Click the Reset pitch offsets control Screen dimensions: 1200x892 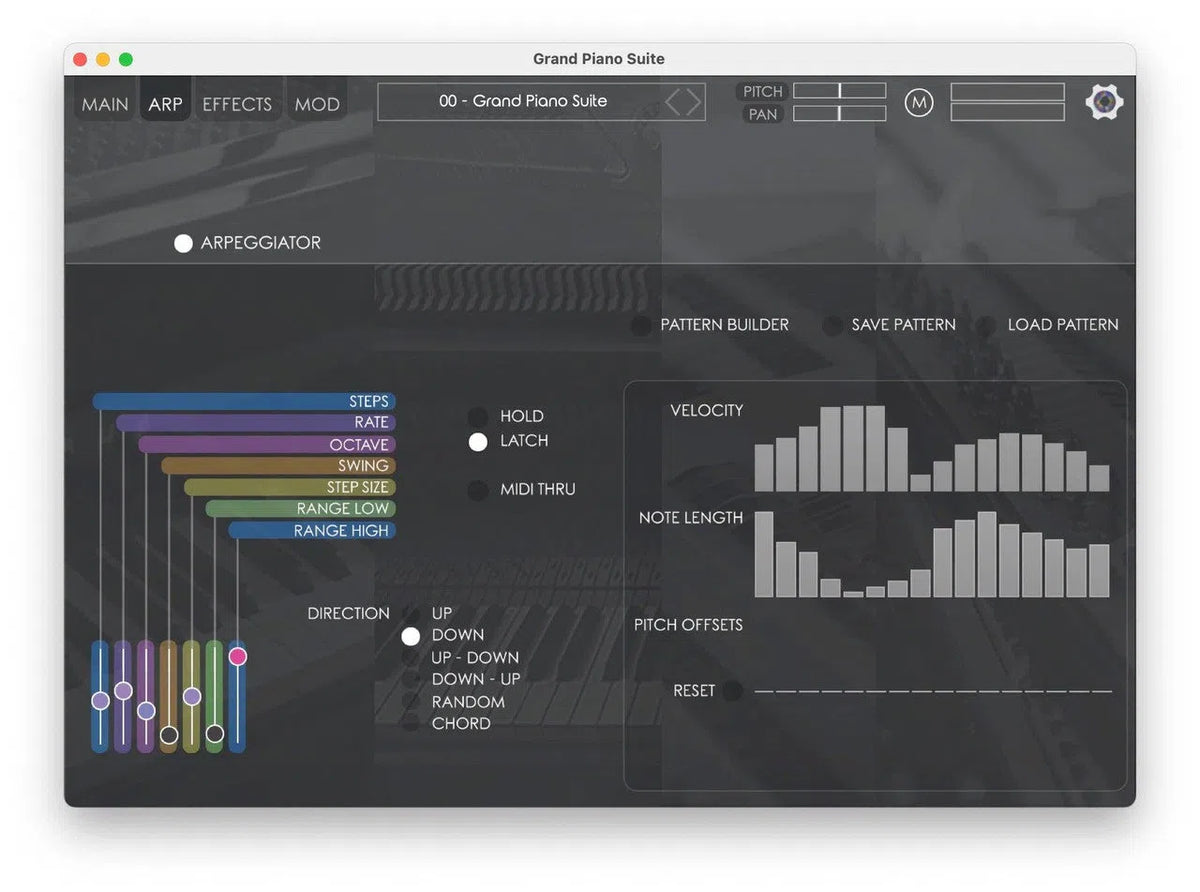pos(733,691)
